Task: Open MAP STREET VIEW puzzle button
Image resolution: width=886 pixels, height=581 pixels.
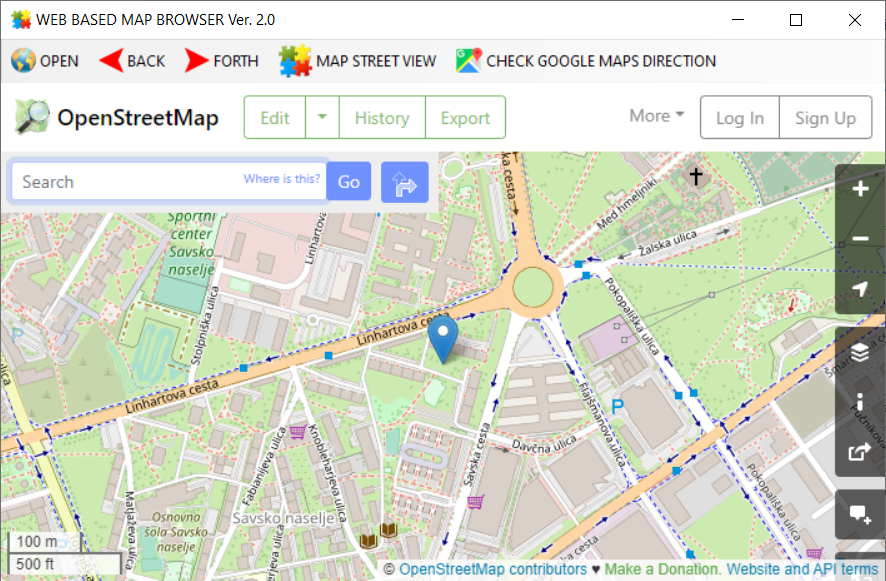Action: click(x=357, y=61)
